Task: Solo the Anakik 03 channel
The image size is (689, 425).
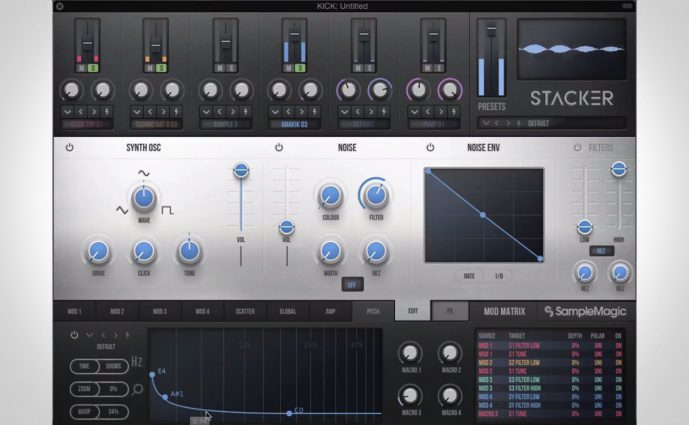Action: pyautogui.click(x=300, y=68)
